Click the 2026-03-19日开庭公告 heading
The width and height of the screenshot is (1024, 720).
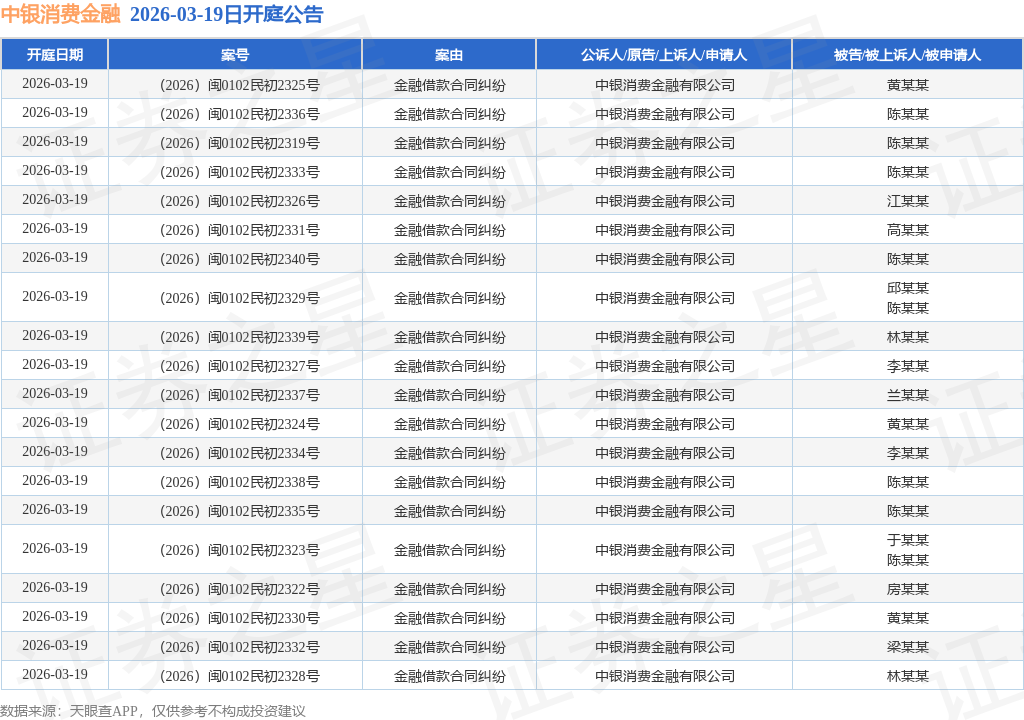[227, 14]
